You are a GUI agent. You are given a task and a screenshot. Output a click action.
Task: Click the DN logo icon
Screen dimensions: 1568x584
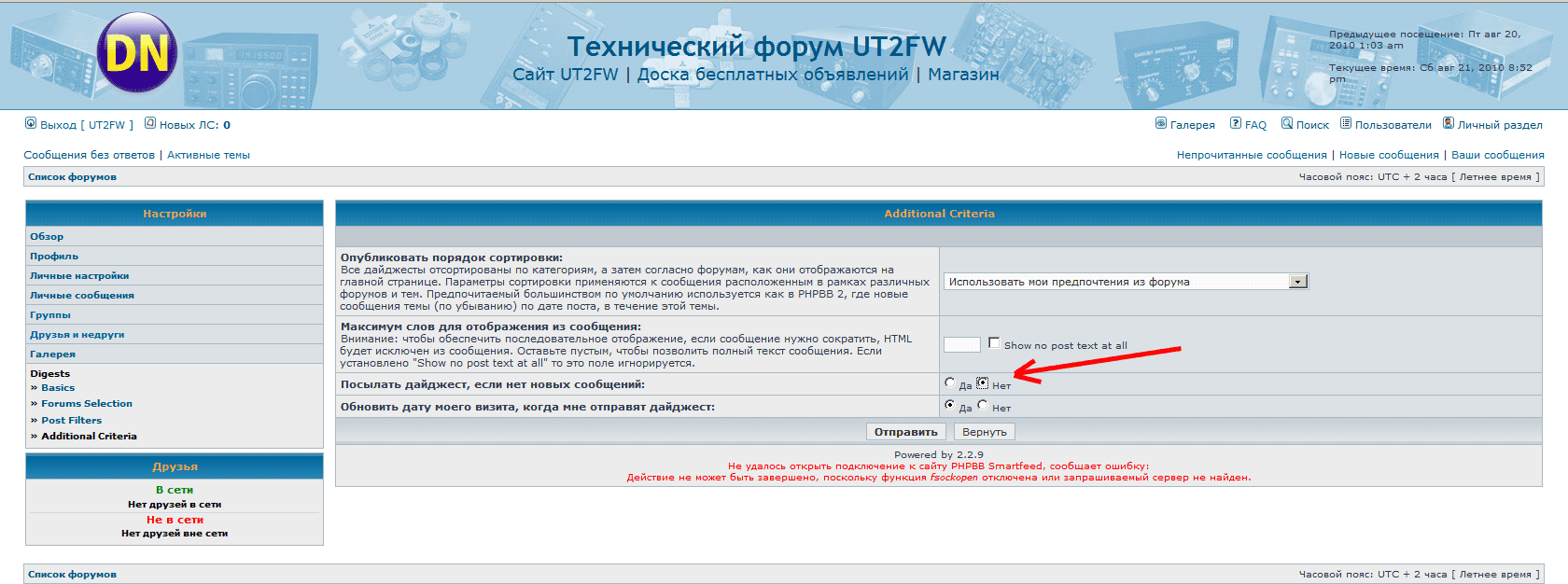pyautogui.click(x=137, y=52)
